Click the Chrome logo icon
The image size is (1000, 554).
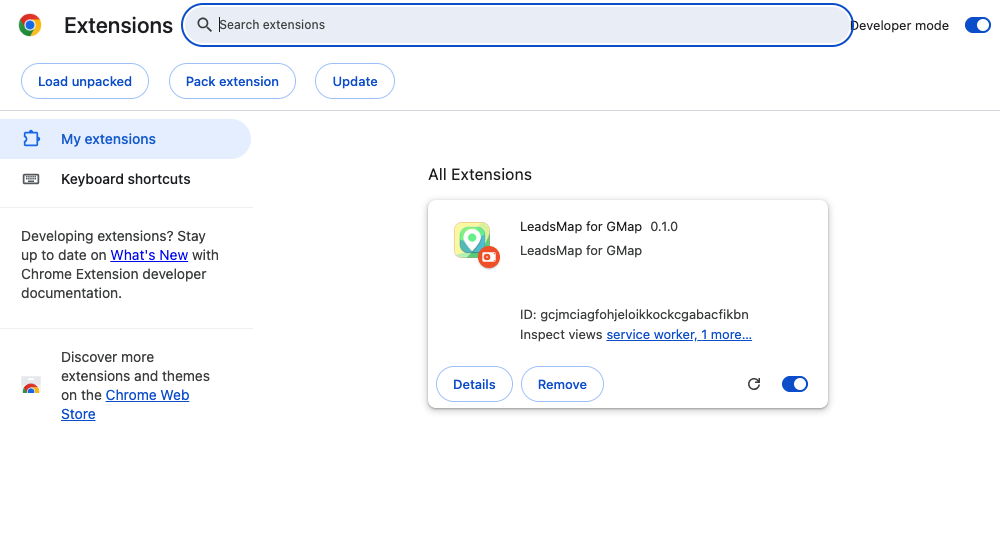[x=30, y=25]
